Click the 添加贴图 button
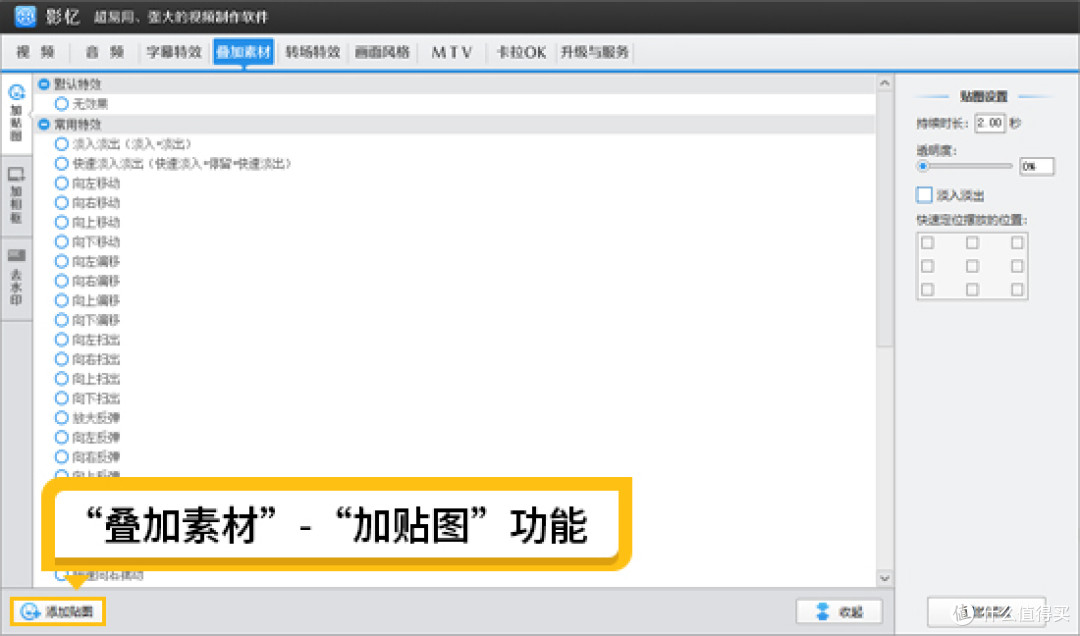The height and width of the screenshot is (636, 1080). (x=58, y=612)
